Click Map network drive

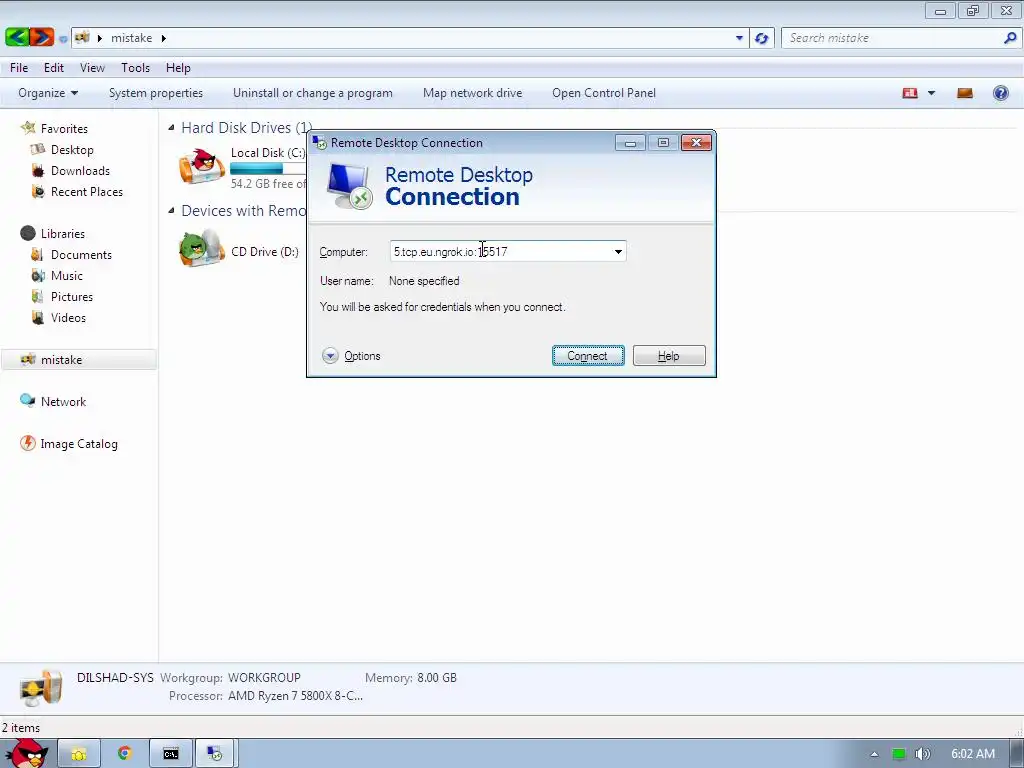click(x=472, y=93)
